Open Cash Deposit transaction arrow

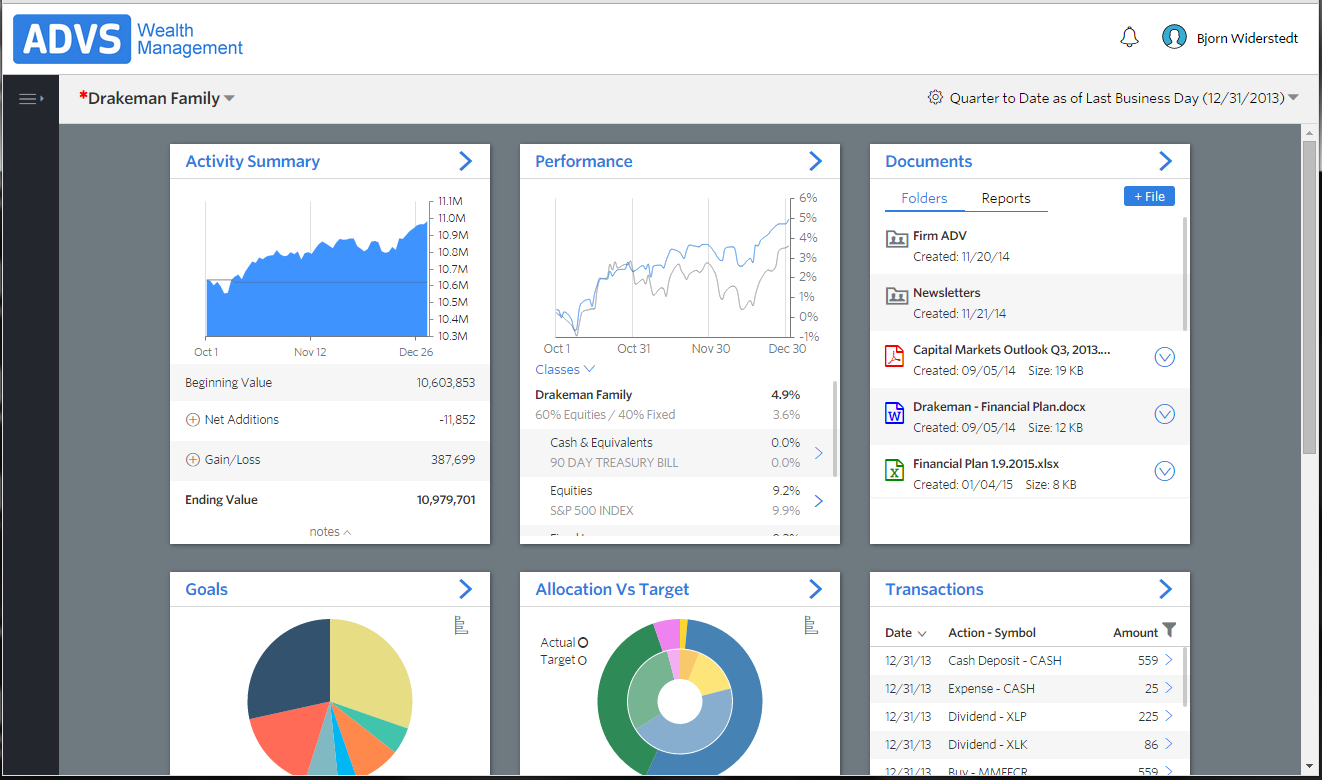[x=1169, y=660]
